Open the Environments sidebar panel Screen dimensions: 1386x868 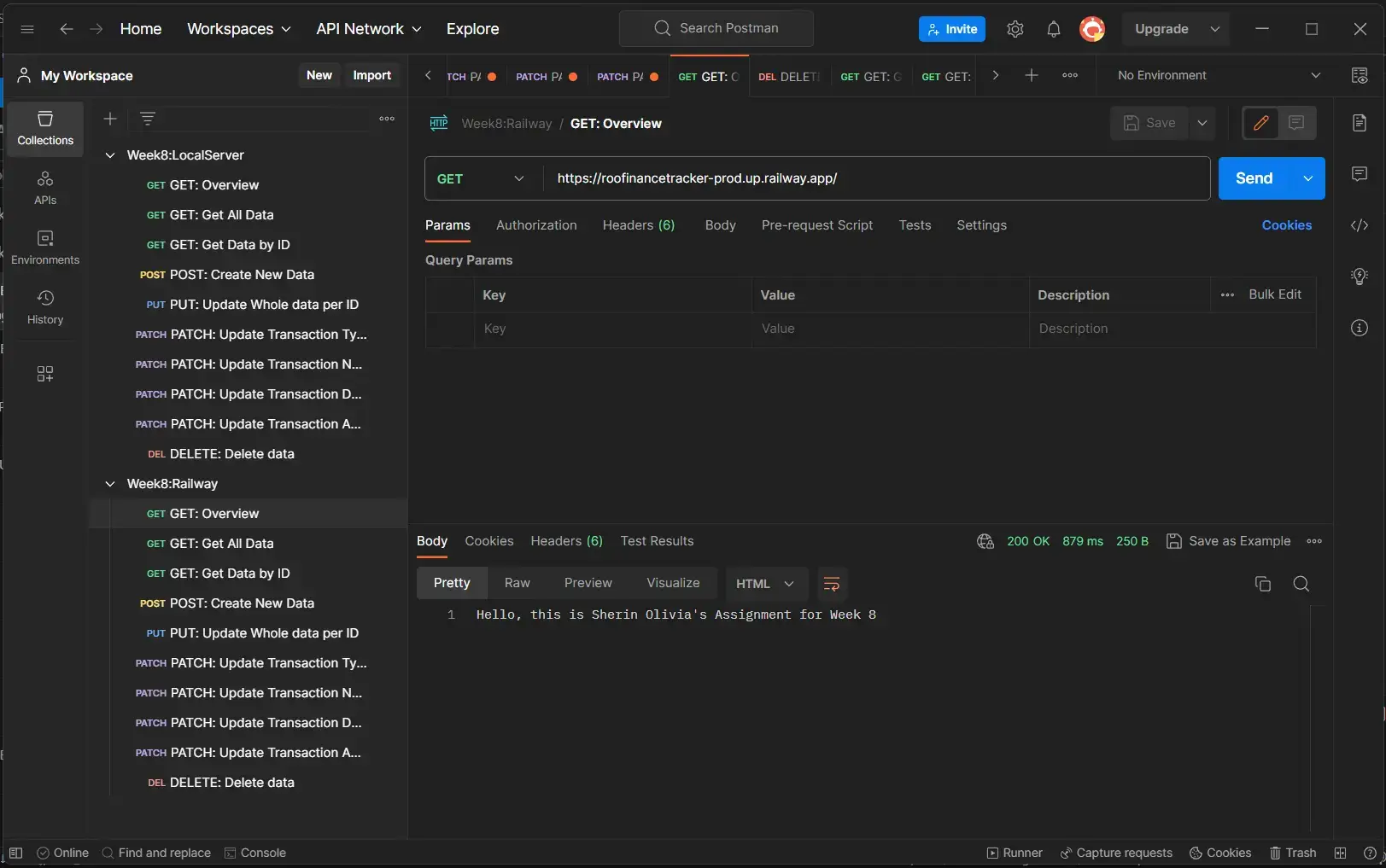45,248
